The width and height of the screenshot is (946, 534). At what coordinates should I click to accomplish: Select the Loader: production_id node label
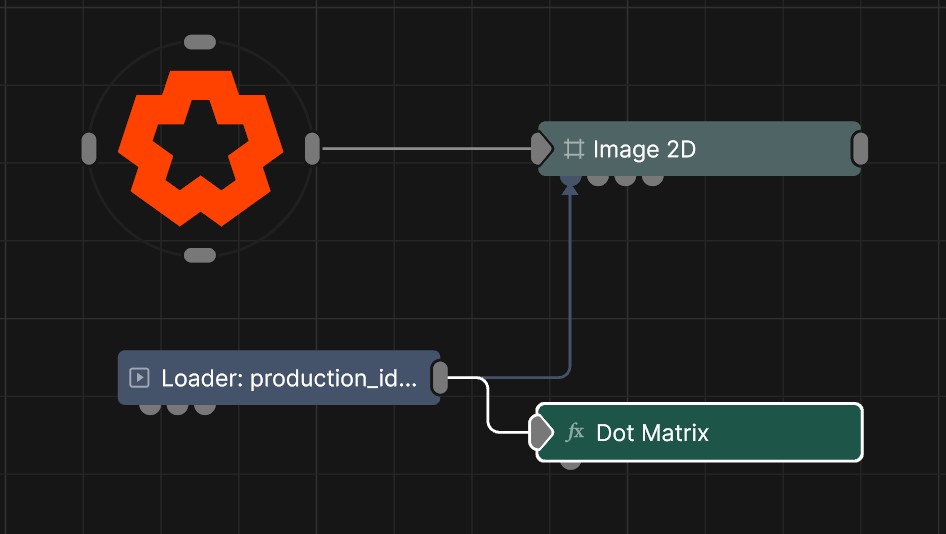287,378
